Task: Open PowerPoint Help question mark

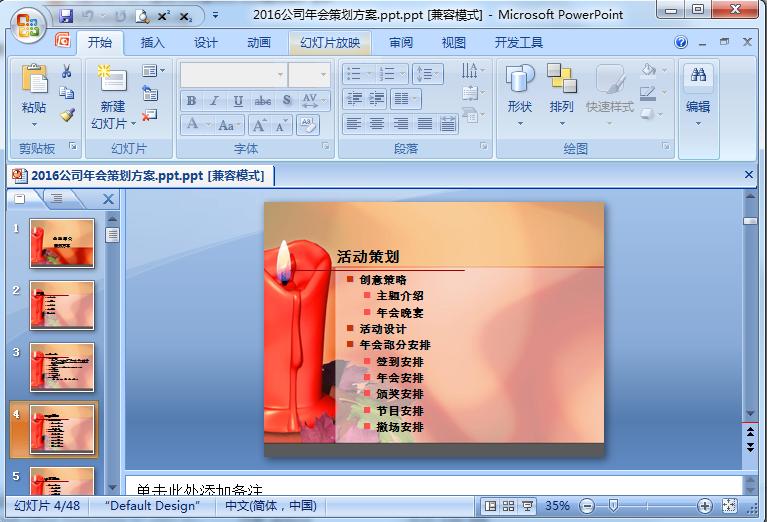Action: 680,43
